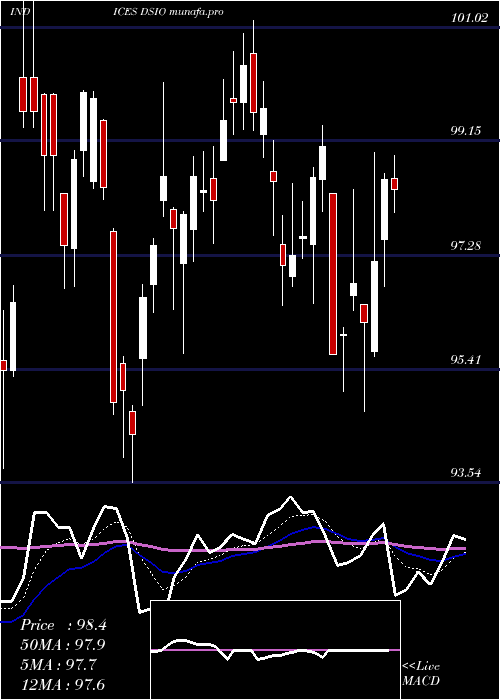Click the 50MA : 97.9 readout

coord(62,645)
